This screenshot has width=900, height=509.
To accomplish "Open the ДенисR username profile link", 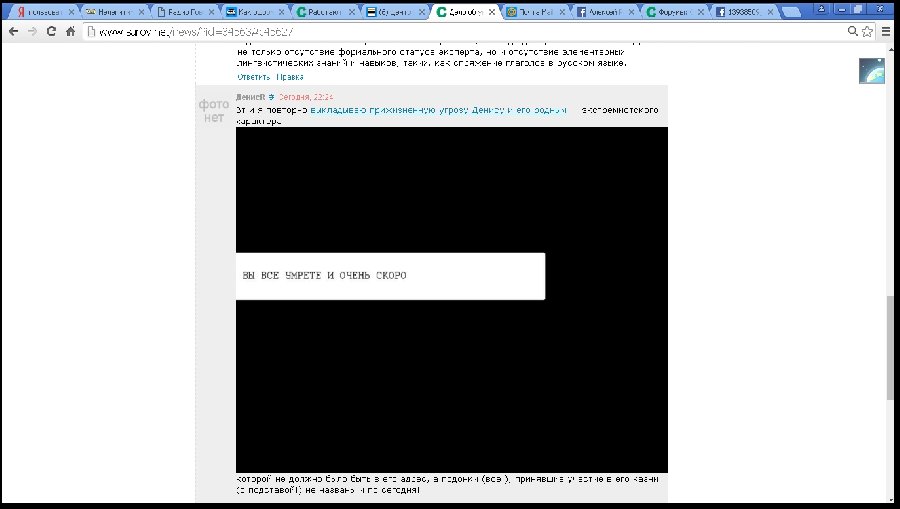I will (x=250, y=97).
